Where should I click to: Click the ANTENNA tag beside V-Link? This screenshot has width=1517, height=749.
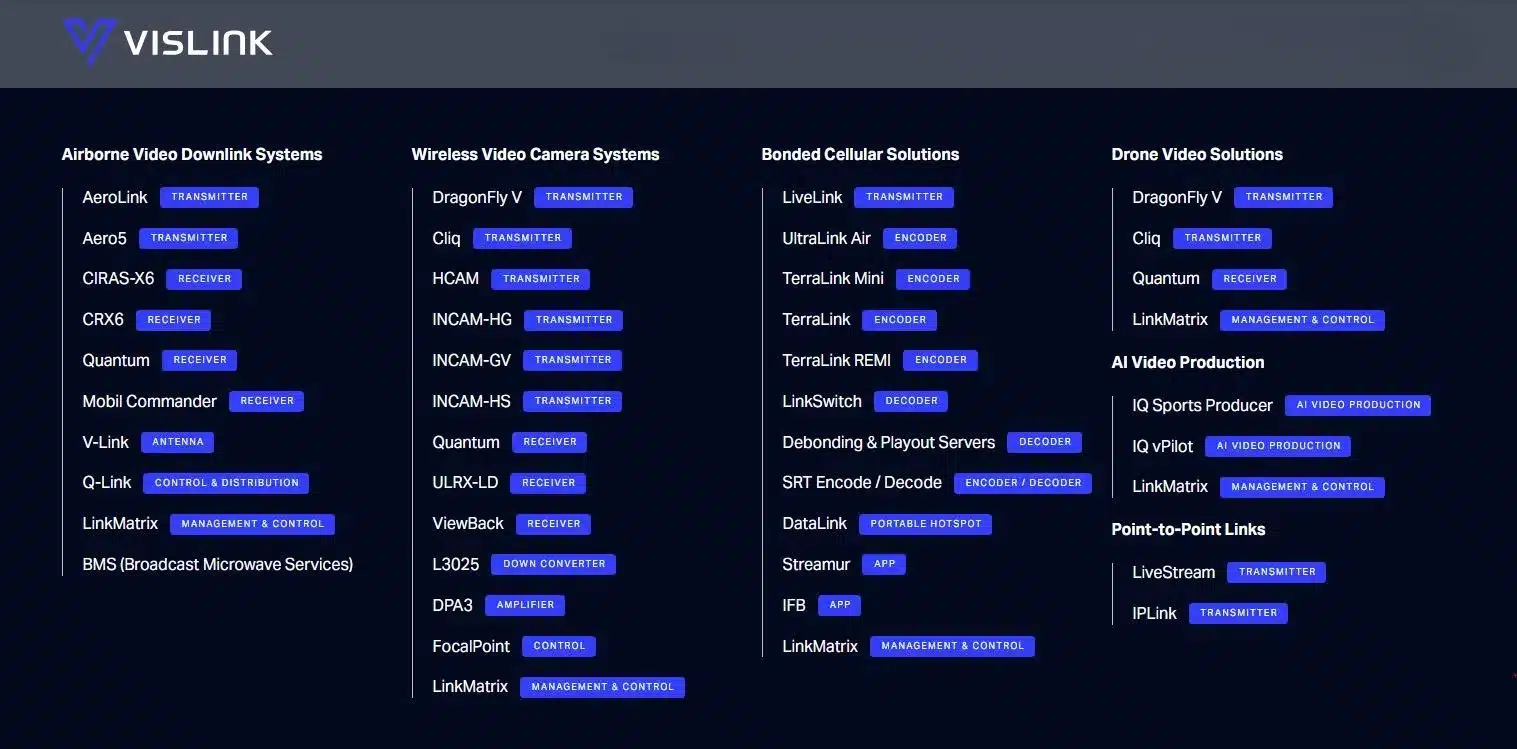click(178, 442)
